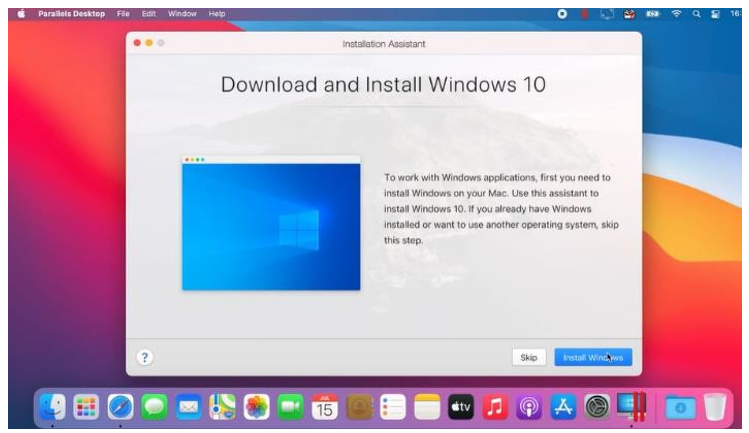749x433 pixels.
Task: Open System Preferences from the dock
Action: click(x=597, y=407)
